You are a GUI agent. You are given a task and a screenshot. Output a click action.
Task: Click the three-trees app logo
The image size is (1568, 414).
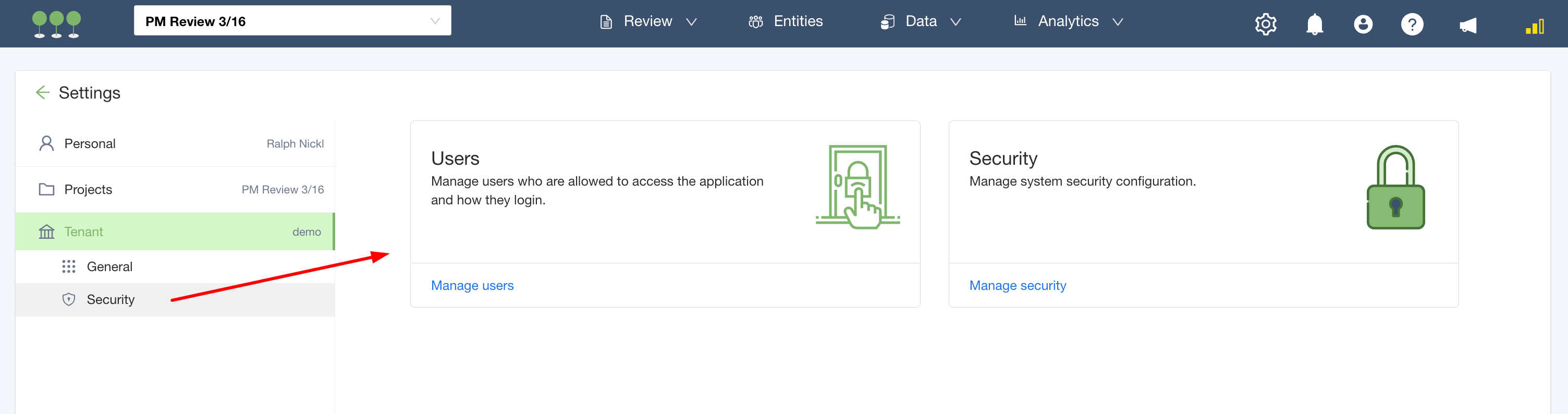click(56, 24)
